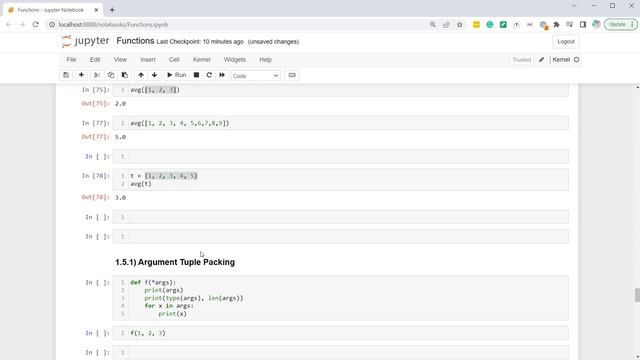
Task: Open the Cell menu
Action: pos(174,60)
